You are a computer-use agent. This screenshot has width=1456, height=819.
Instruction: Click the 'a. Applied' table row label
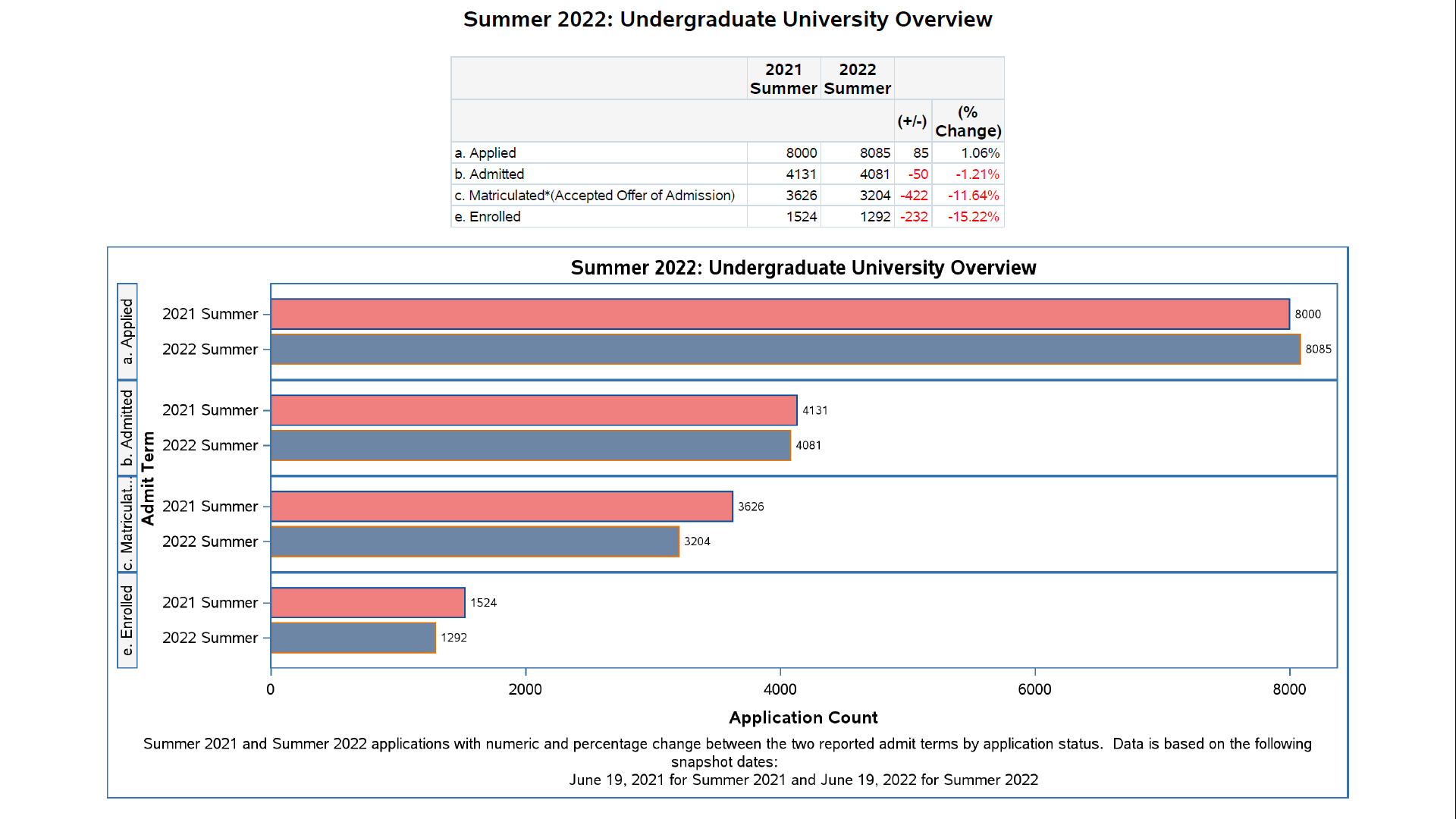pyautogui.click(x=485, y=153)
